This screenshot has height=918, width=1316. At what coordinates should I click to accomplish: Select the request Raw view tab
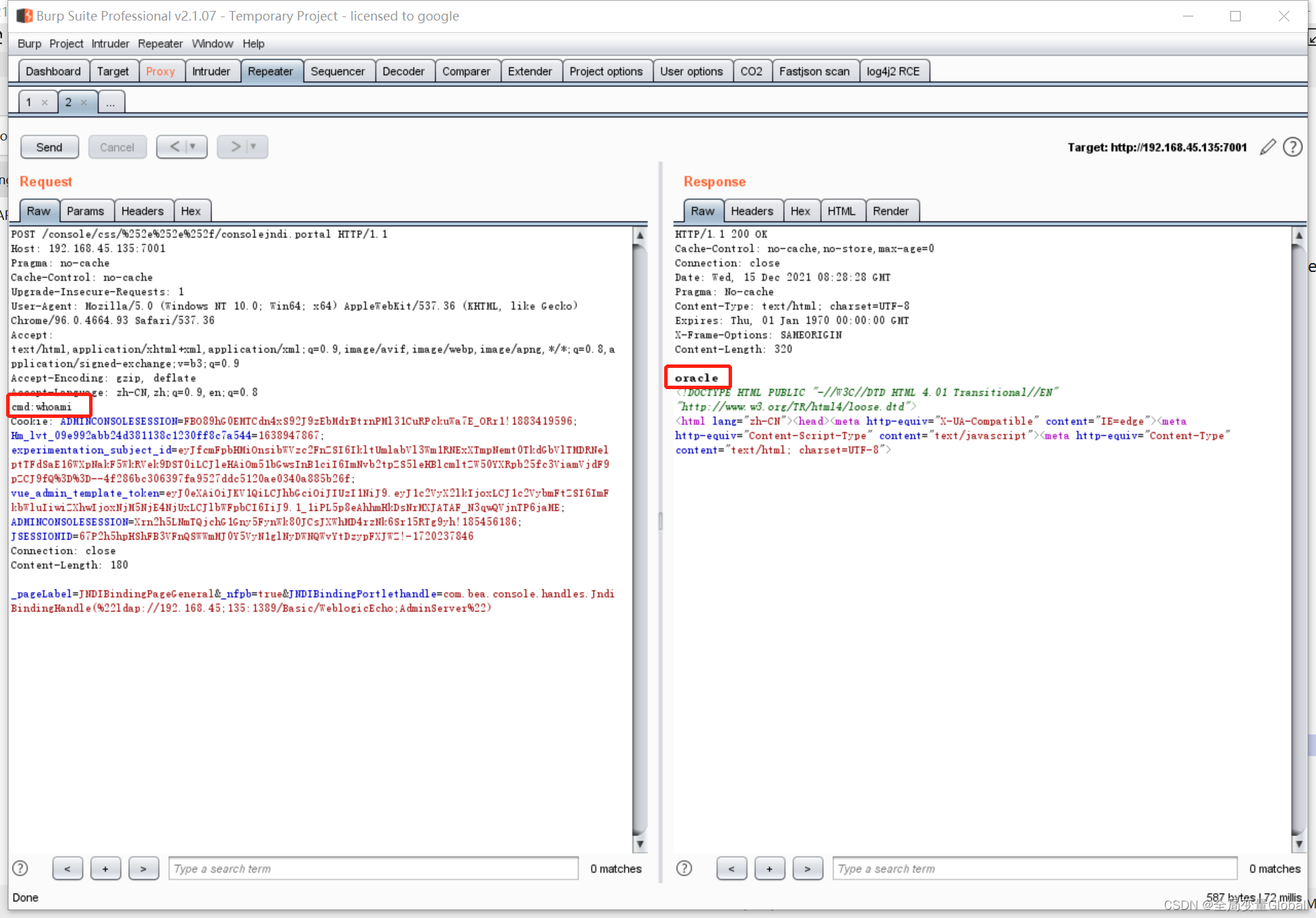(39, 211)
